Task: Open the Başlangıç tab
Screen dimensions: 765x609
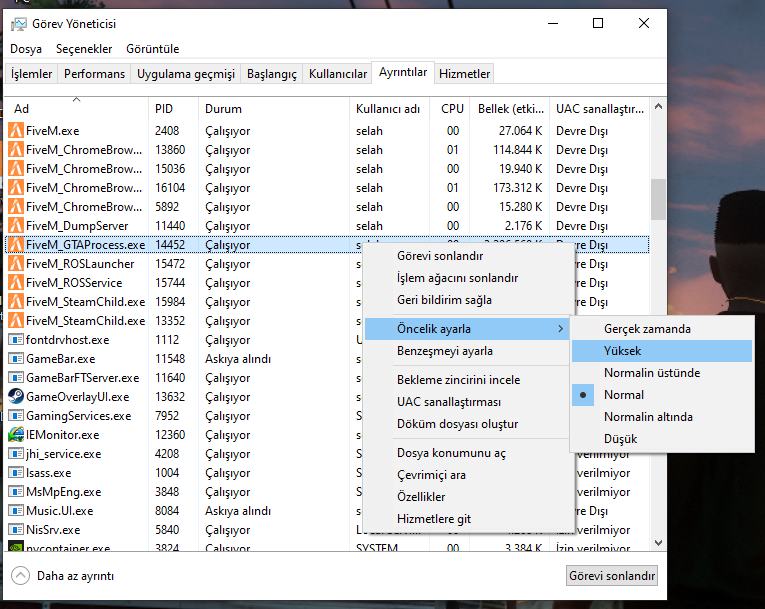Action: tap(272, 74)
